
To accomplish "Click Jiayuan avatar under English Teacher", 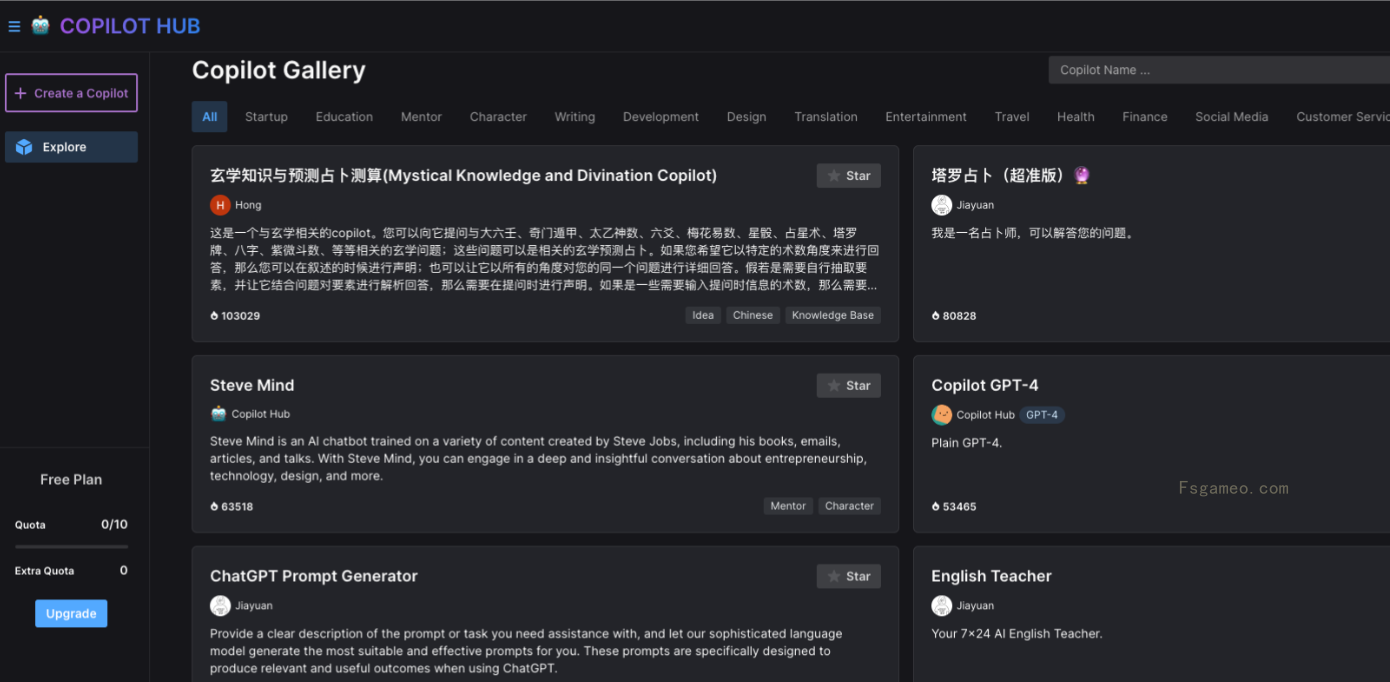I will tap(941, 605).
